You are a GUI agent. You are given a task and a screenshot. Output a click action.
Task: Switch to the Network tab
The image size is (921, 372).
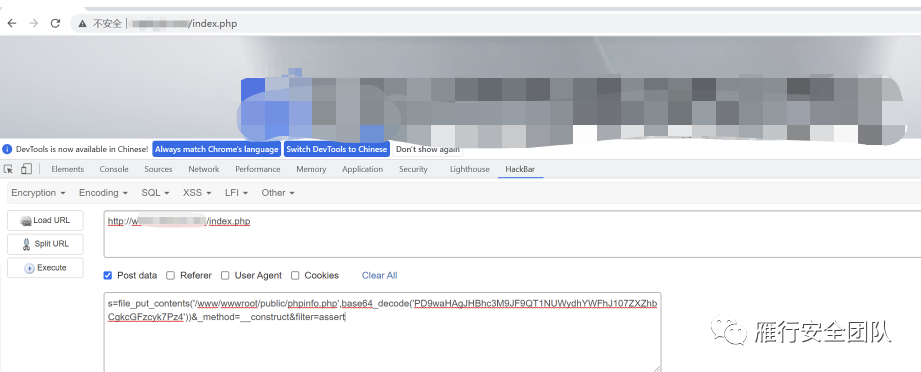click(204, 169)
